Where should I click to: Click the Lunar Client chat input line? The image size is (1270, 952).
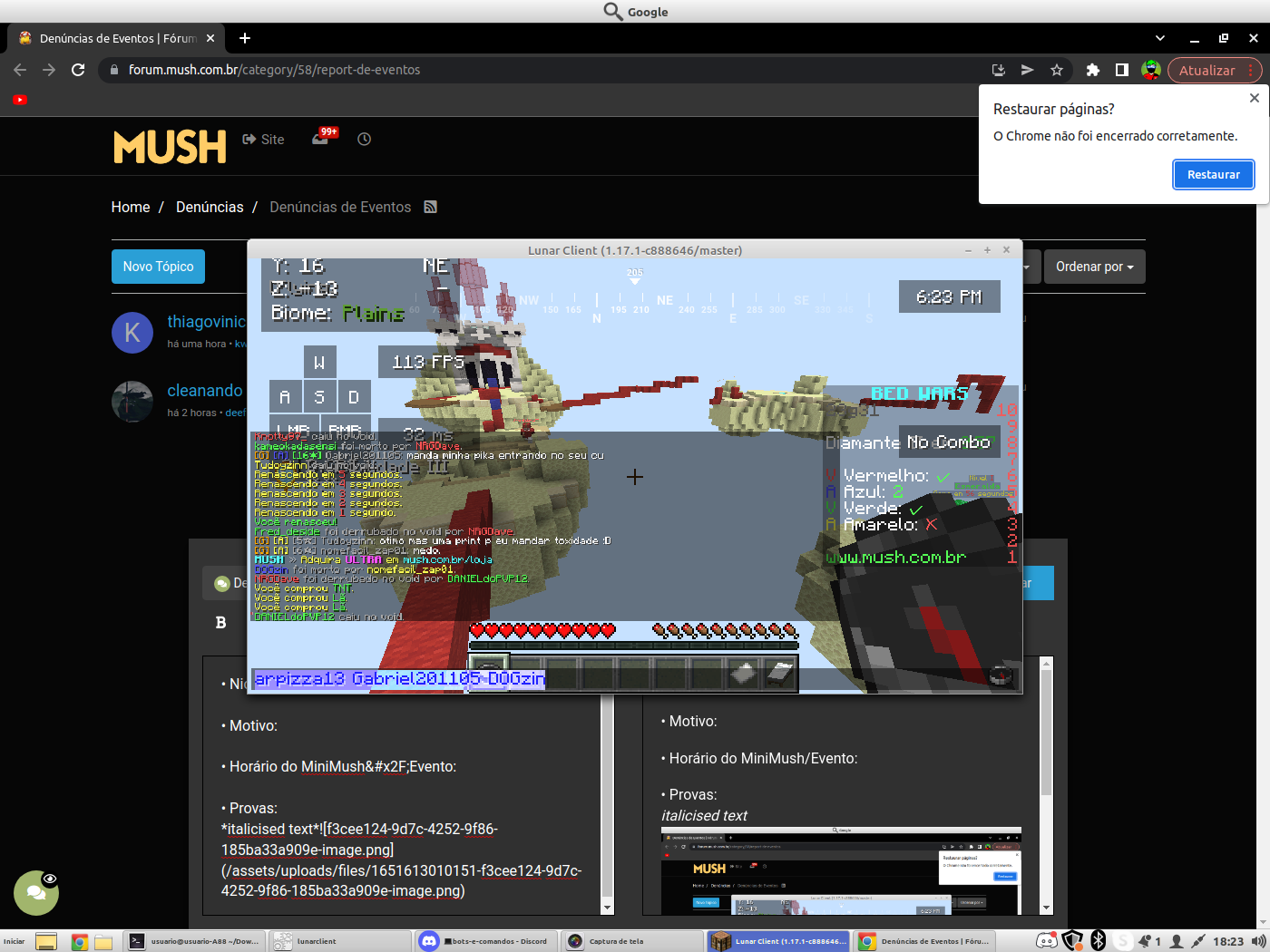click(x=635, y=679)
